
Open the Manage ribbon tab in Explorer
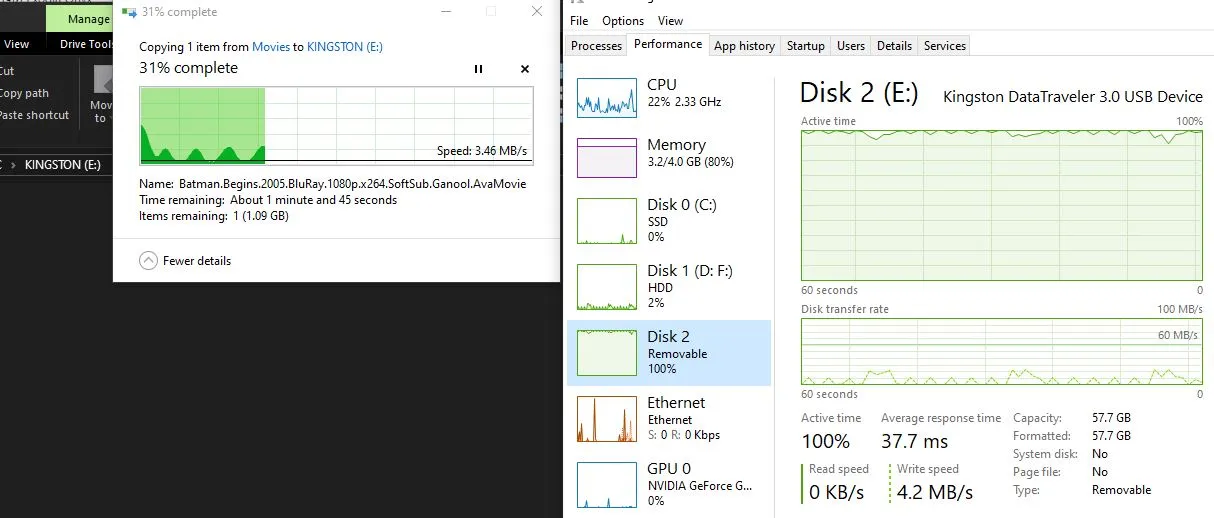(89, 19)
